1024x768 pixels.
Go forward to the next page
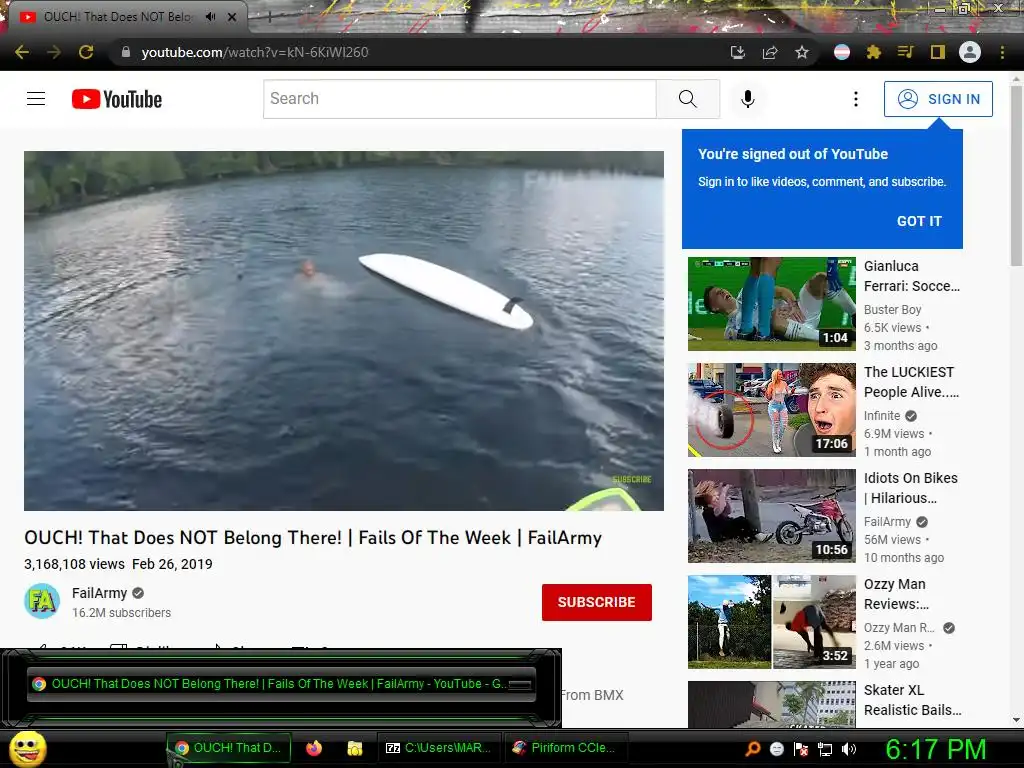pos(54,52)
